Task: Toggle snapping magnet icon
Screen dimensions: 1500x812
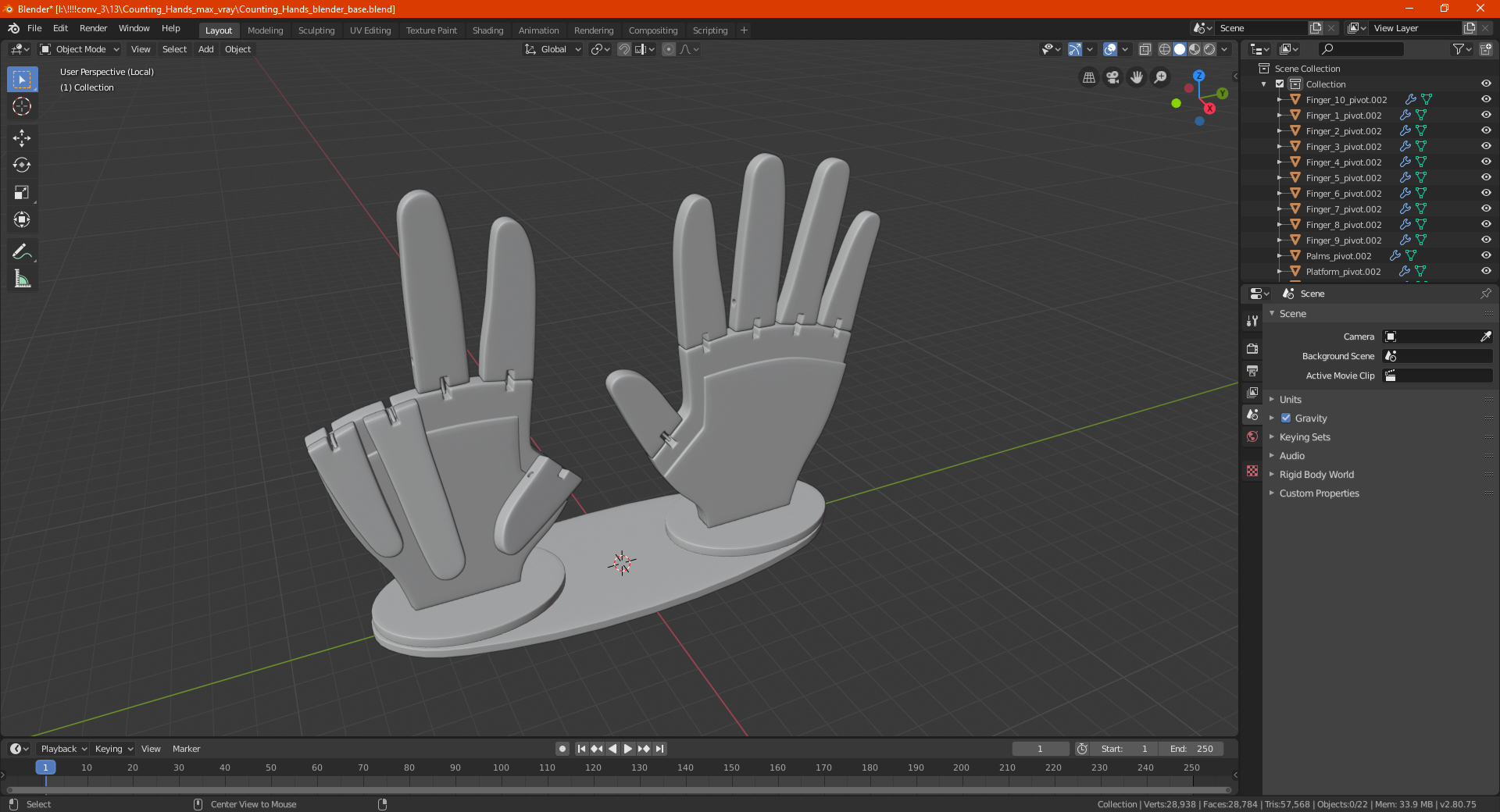Action: (x=624, y=49)
